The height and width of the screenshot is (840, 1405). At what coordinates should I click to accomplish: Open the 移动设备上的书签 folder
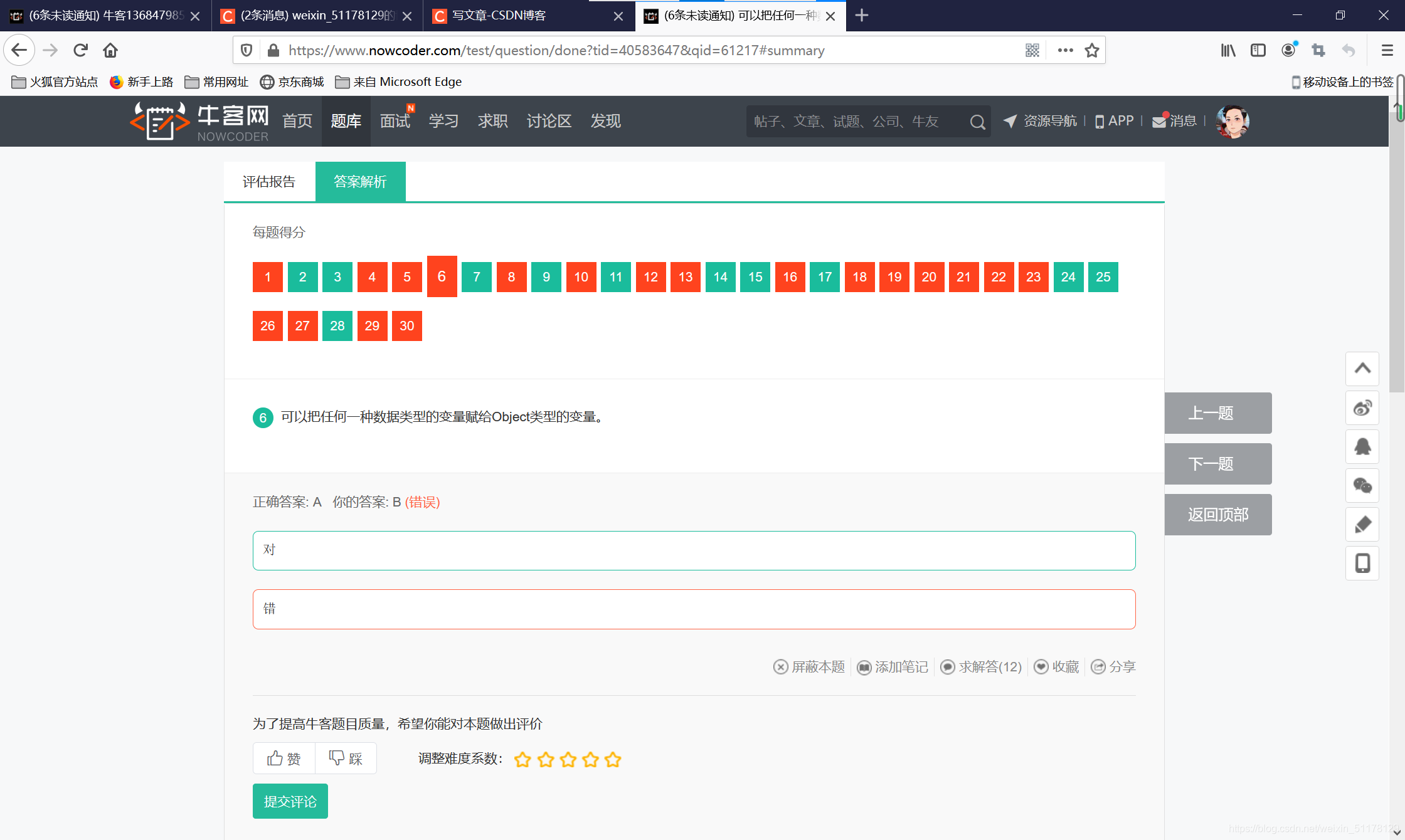click(1342, 82)
